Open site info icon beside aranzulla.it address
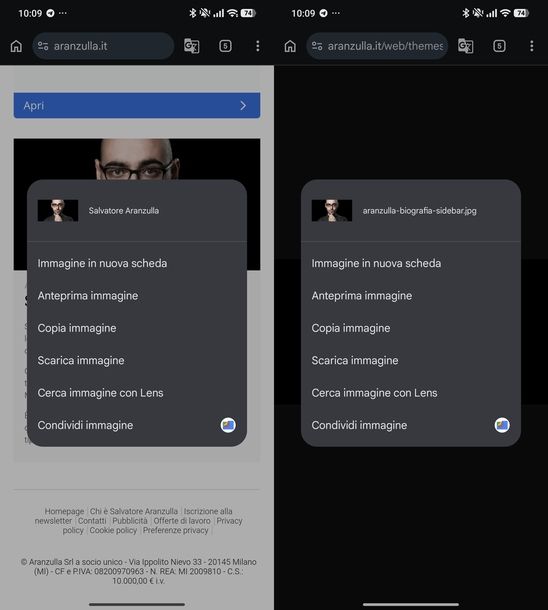This screenshot has height=610, width=548. (x=43, y=46)
